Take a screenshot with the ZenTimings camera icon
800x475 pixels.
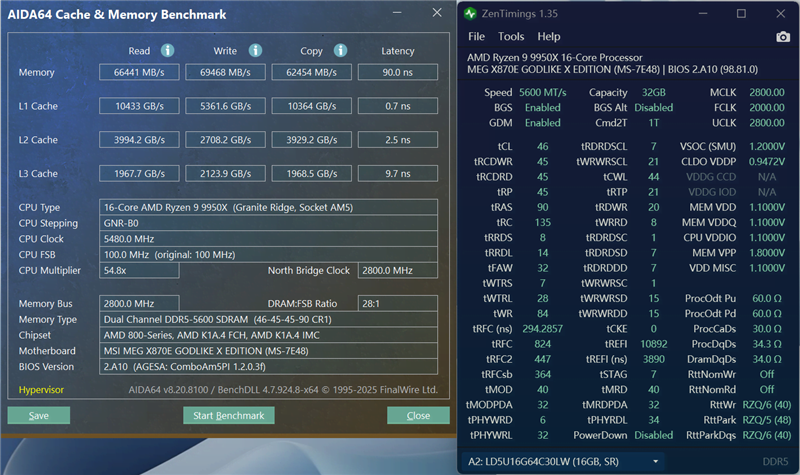[x=782, y=37]
